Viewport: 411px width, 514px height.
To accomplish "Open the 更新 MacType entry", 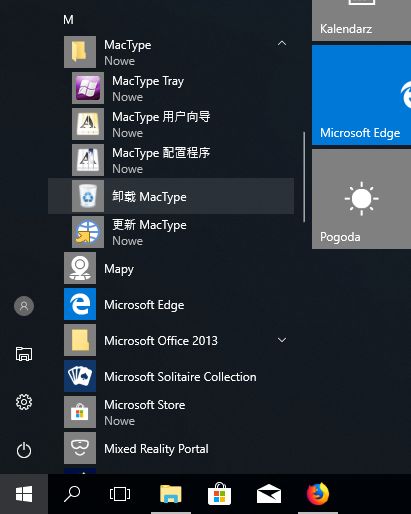I will (x=171, y=232).
